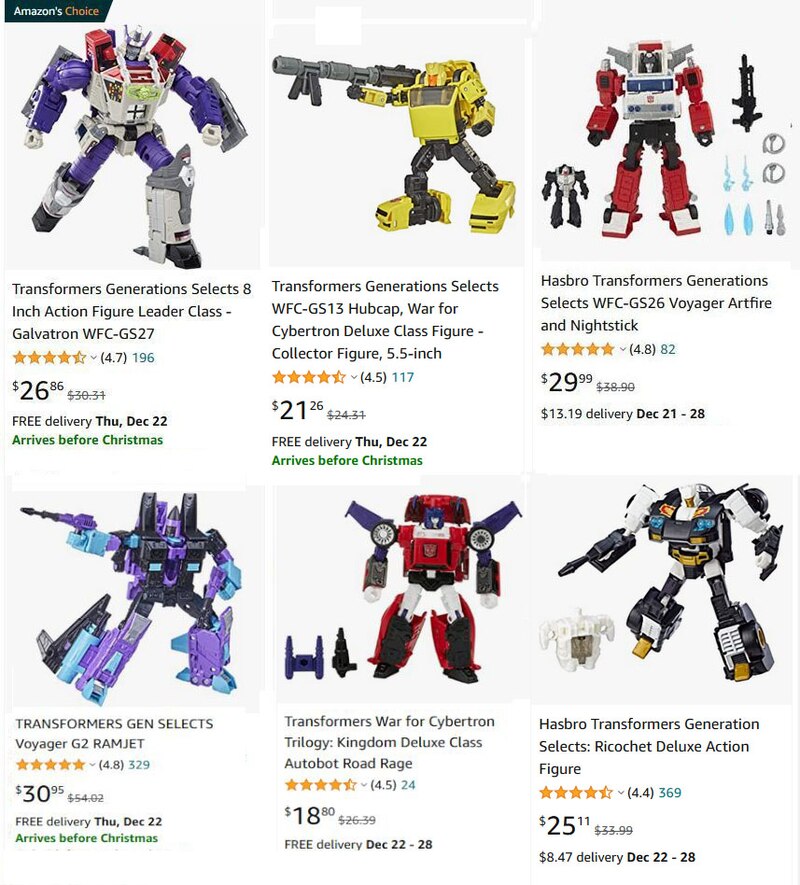Image resolution: width=800 pixels, height=885 pixels.
Task: Click the $30.95 price of G2 Ramjet
Action: 40,794
